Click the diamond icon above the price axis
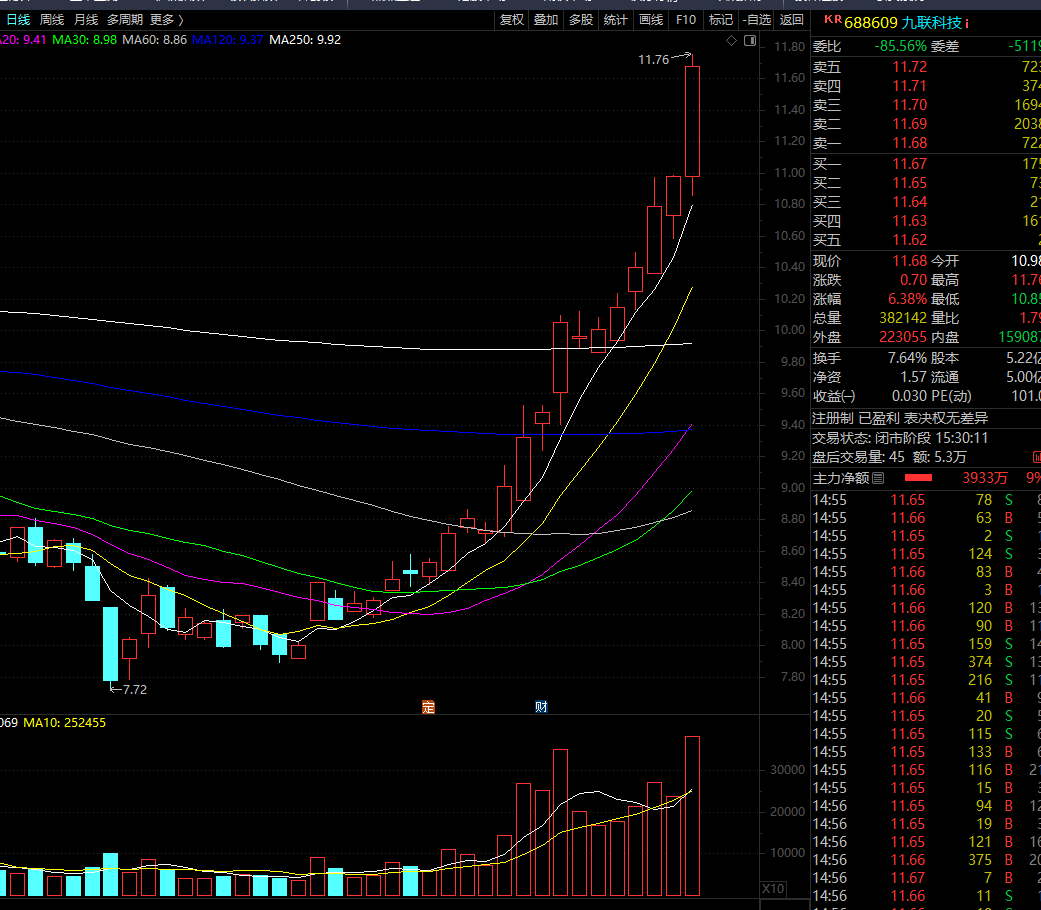1041x910 pixels. 731,41
